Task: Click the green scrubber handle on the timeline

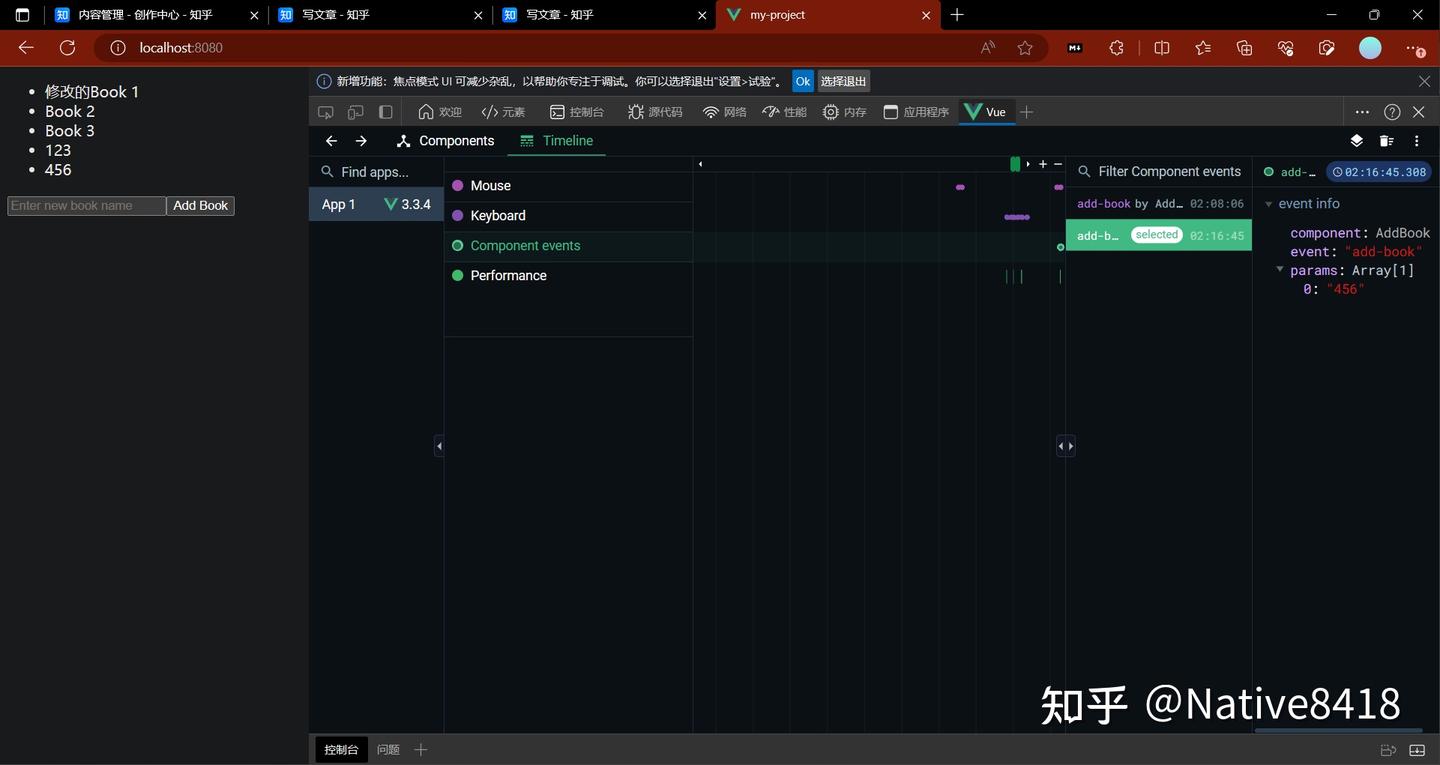Action: (x=1016, y=163)
